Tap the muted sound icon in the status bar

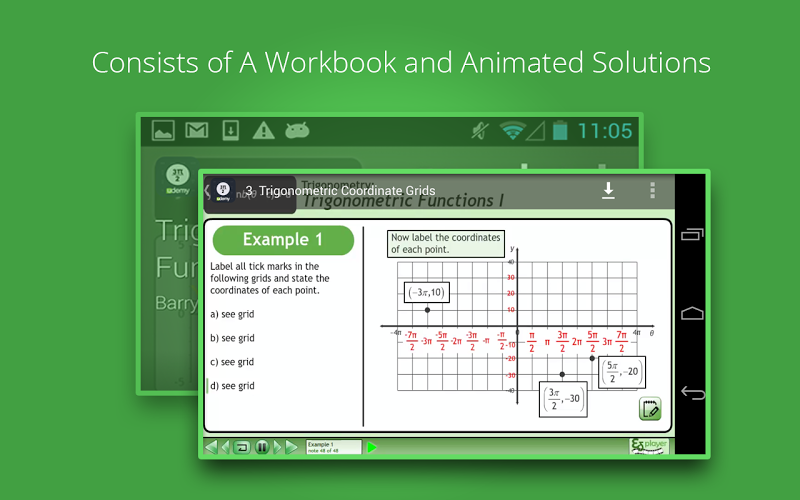[480, 131]
